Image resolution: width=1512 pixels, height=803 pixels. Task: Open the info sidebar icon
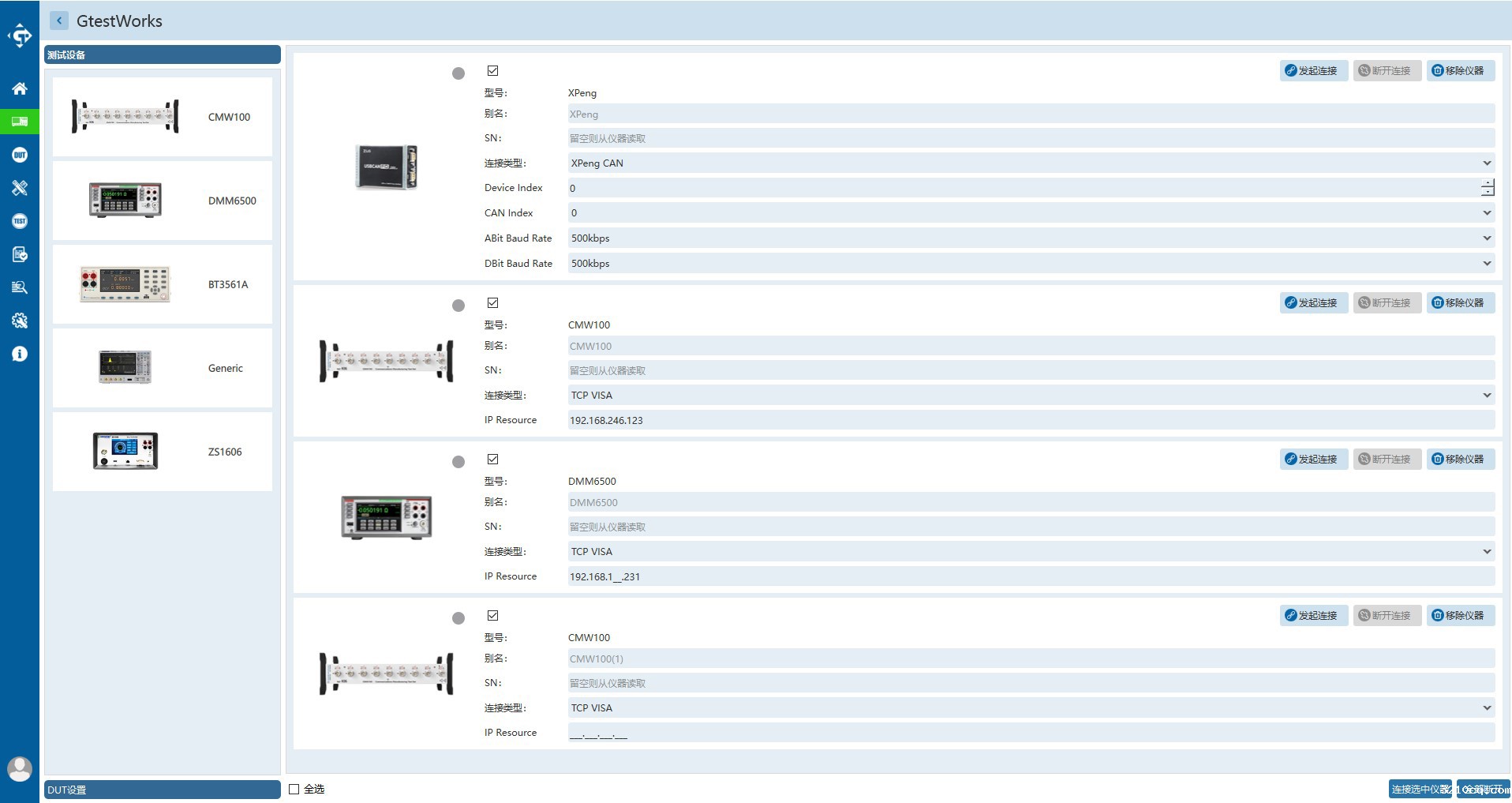(x=20, y=354)
